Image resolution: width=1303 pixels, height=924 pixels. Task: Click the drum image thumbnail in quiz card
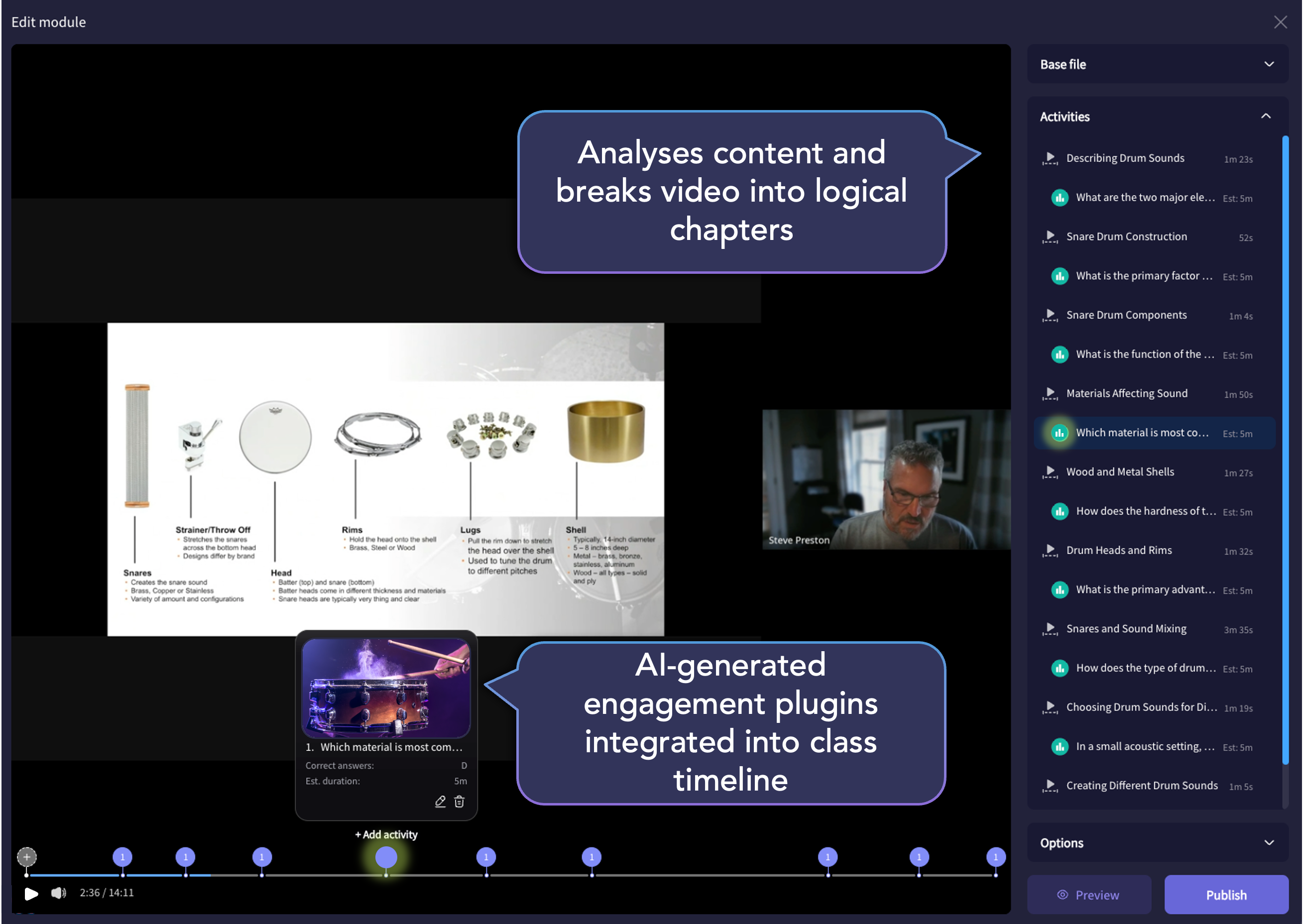[386, 688]
